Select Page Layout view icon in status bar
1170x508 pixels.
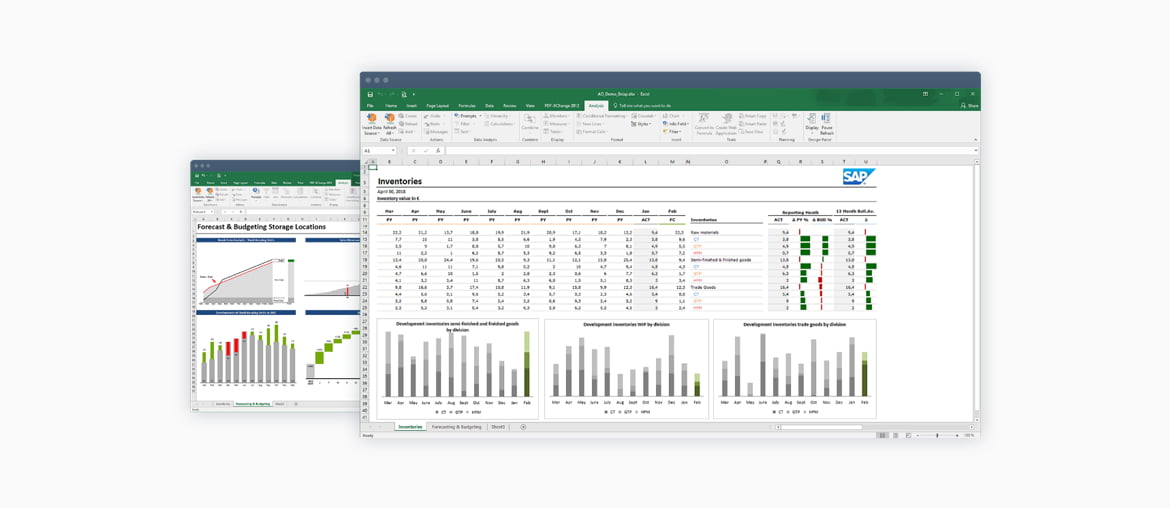895,435
